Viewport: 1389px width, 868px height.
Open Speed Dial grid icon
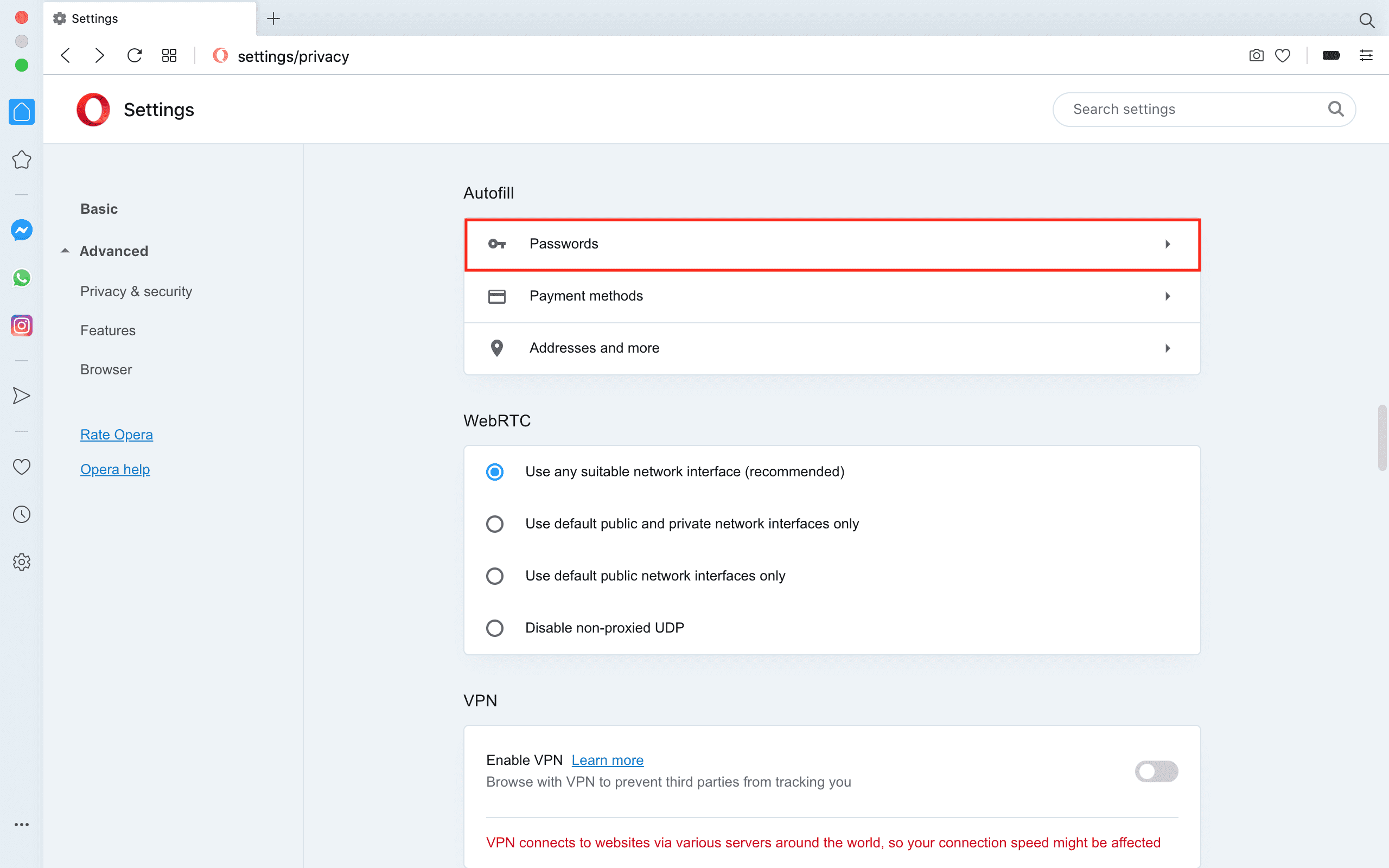point(169,56)
